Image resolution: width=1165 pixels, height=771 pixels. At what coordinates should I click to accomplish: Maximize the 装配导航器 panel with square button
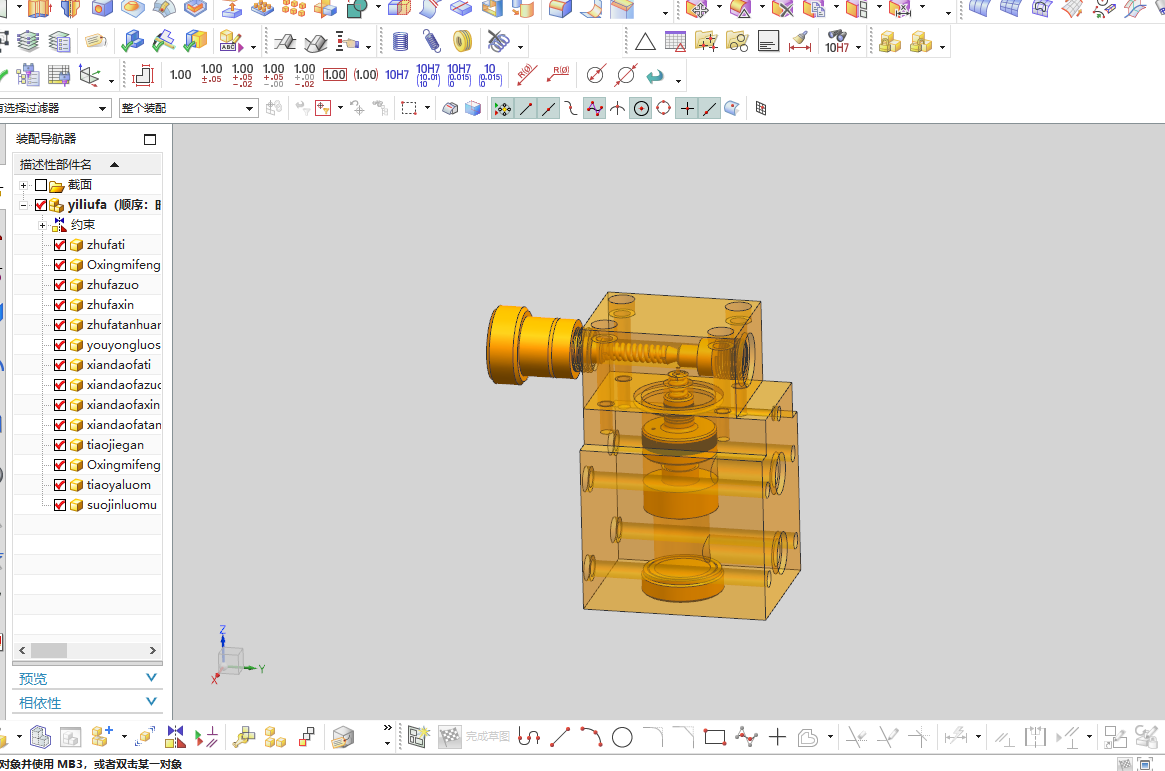coord(150,139)
